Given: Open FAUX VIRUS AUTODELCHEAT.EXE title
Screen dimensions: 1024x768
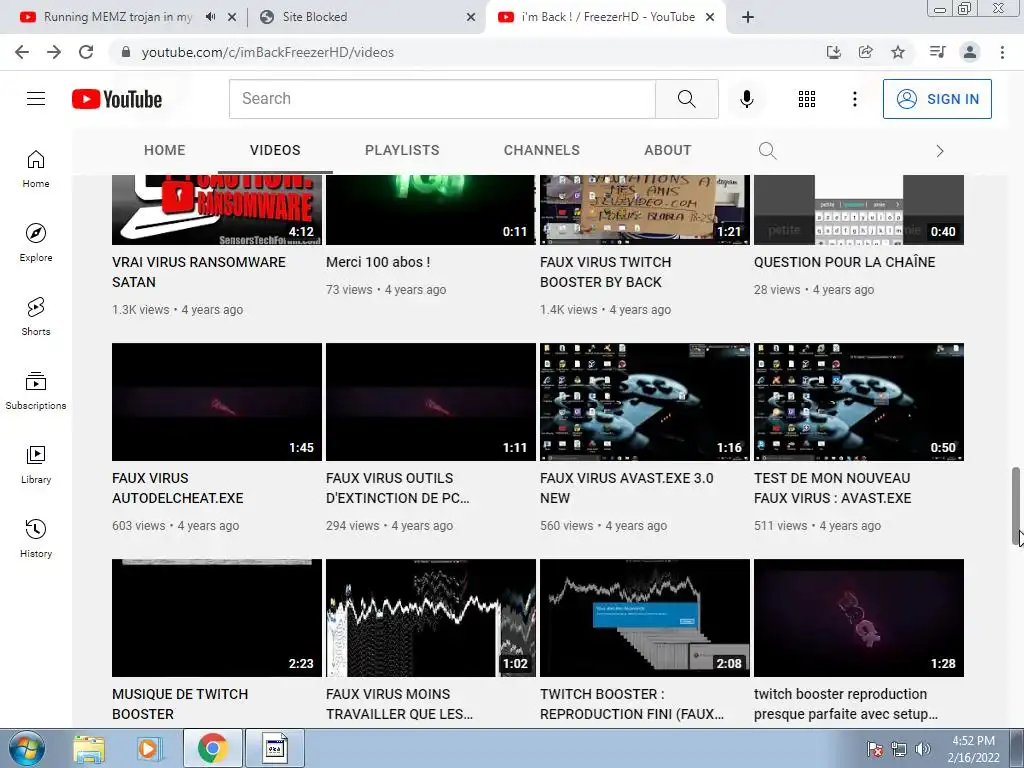Looking at the screenshot, I should tap(178, 488).
